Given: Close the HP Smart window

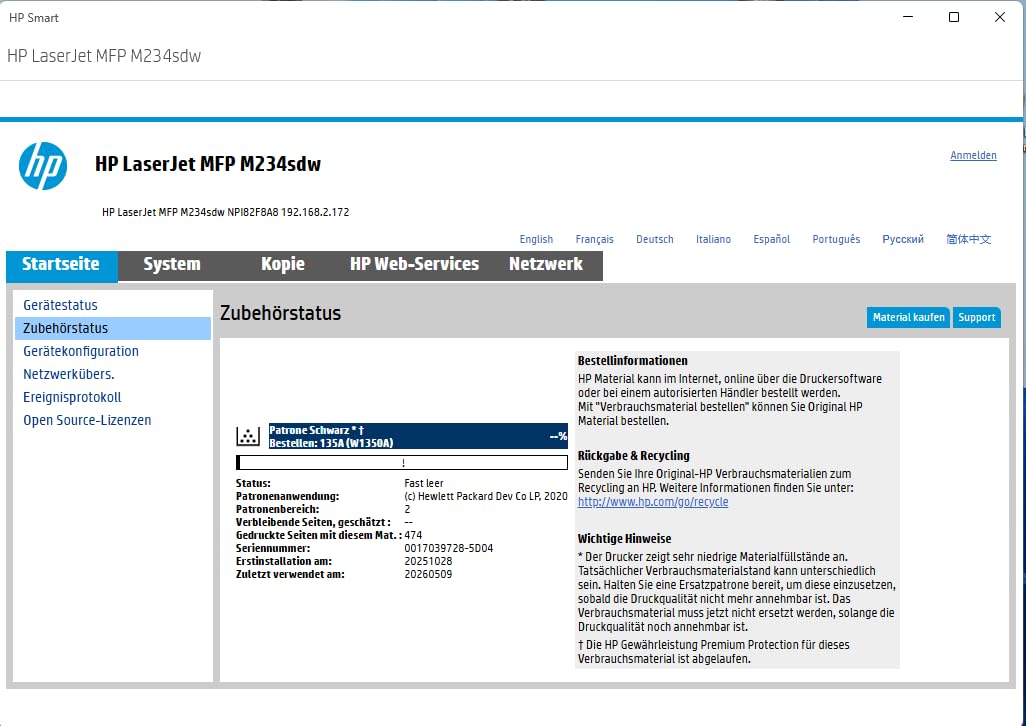Looking at the screenshot, I should (x=1000, y=17).
